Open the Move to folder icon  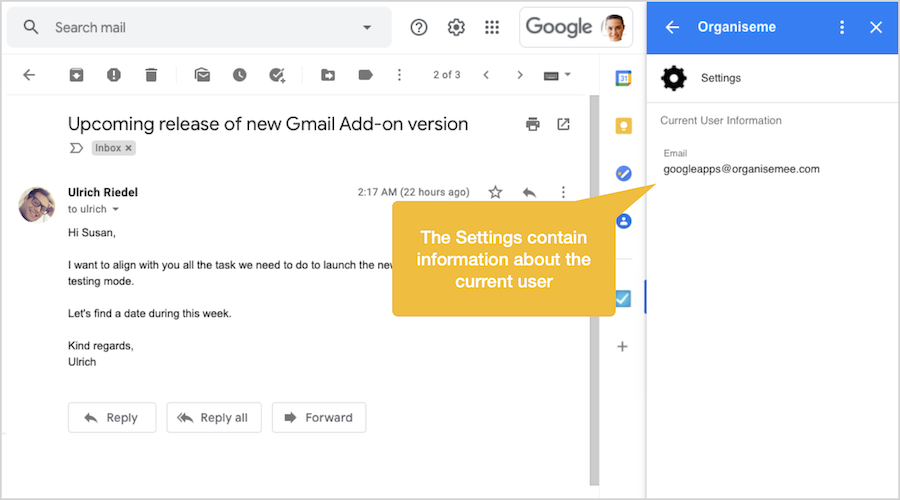[328, 75]
